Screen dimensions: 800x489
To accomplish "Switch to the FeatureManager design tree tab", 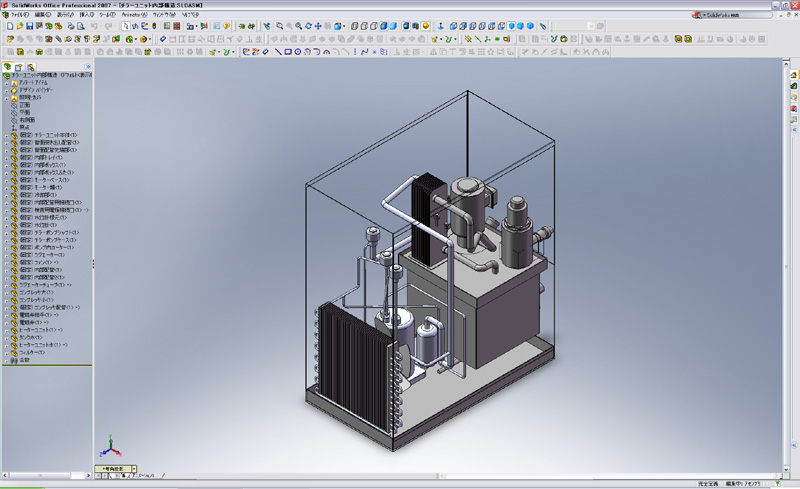I will [x=7, y=66].
